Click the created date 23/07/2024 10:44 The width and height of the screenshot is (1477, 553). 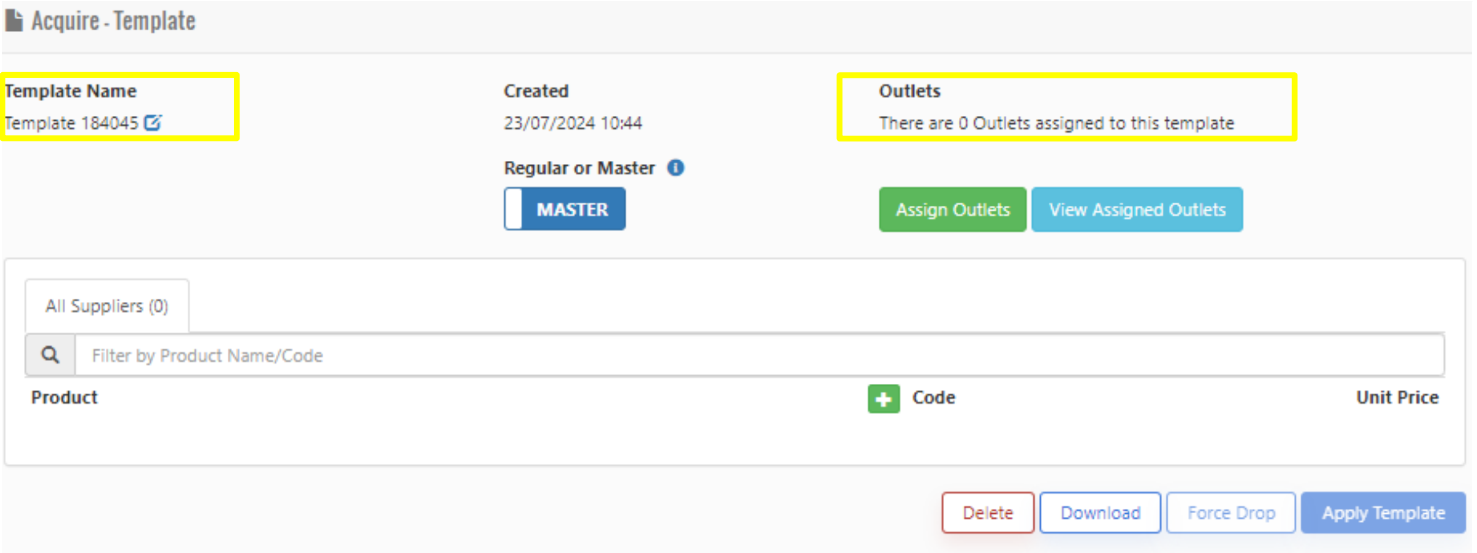click(573, 123)
